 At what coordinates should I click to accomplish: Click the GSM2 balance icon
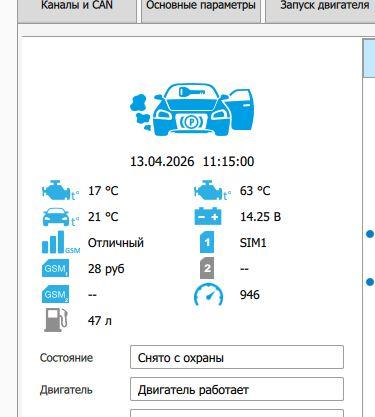[x=56, y=294]
